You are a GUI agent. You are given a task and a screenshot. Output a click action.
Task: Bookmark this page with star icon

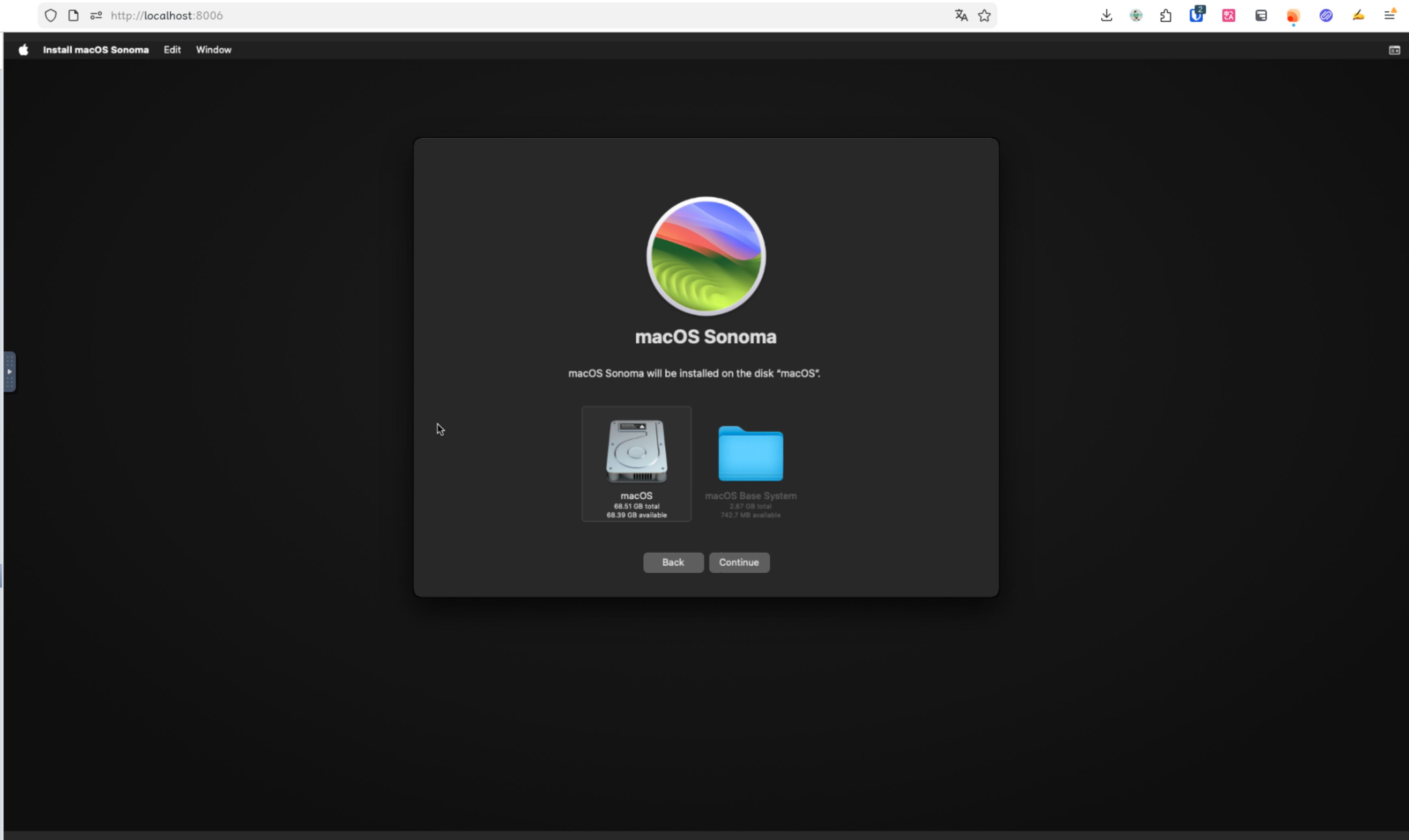pyautogui.click(x=984, y=16)
